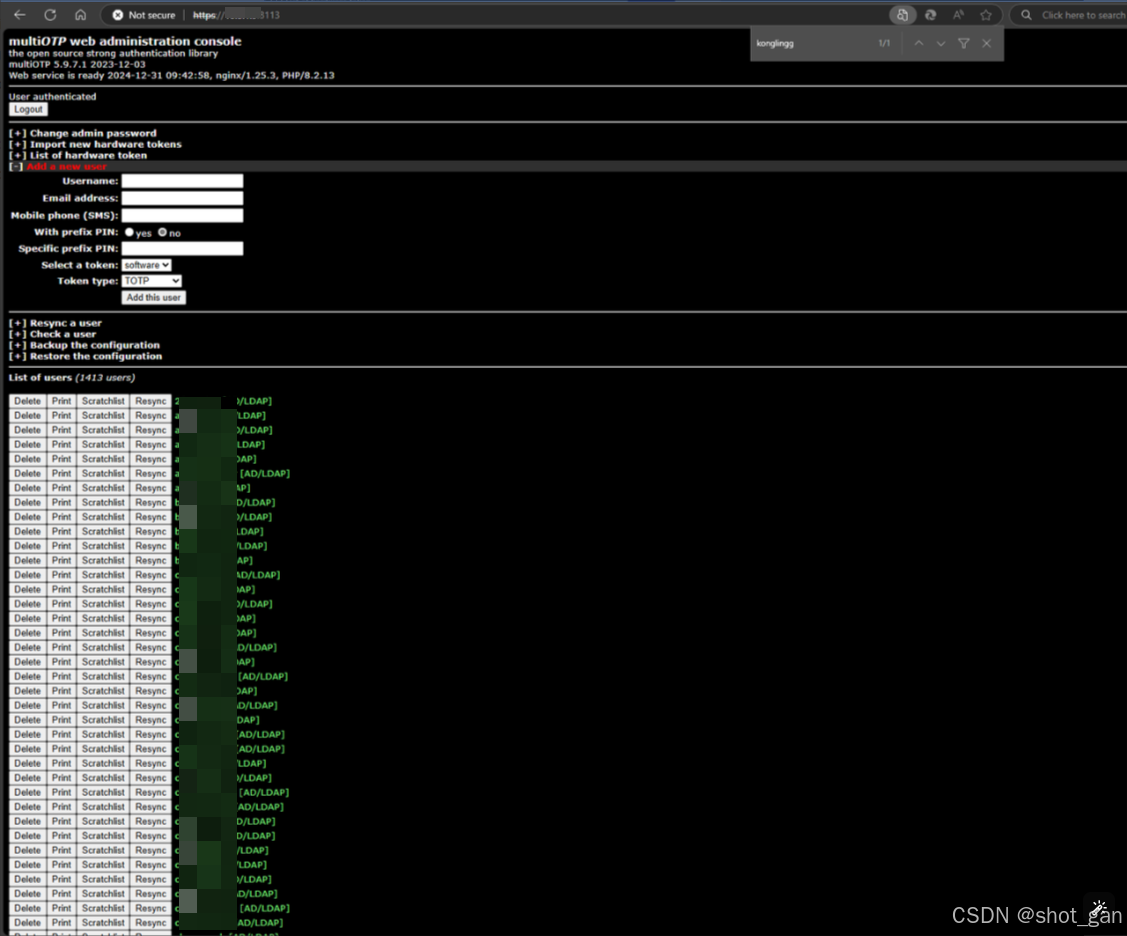Expand 'Resync a user' section
The height and width of the screenshot is (936, 1127).
coord(55,323)
